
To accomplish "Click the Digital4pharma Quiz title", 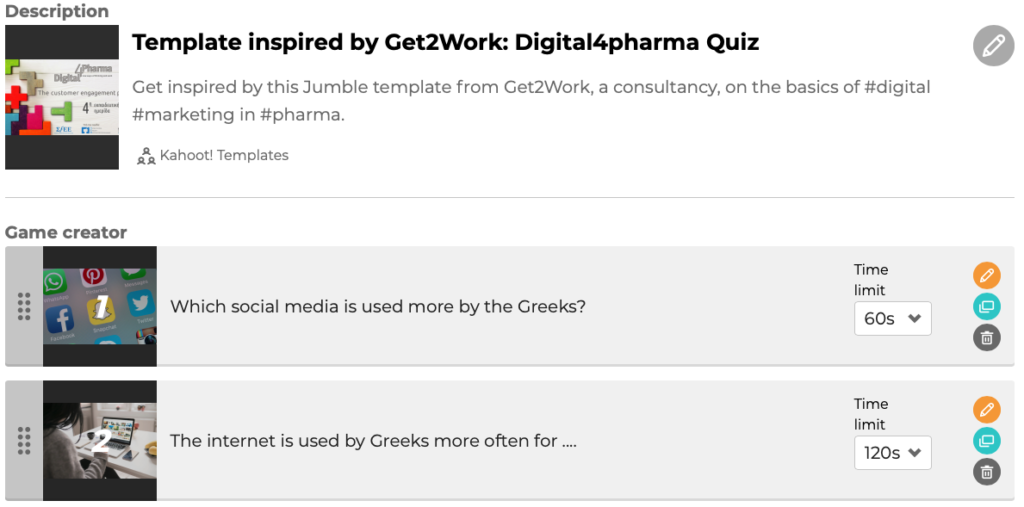I will click(x=445, y=42).
